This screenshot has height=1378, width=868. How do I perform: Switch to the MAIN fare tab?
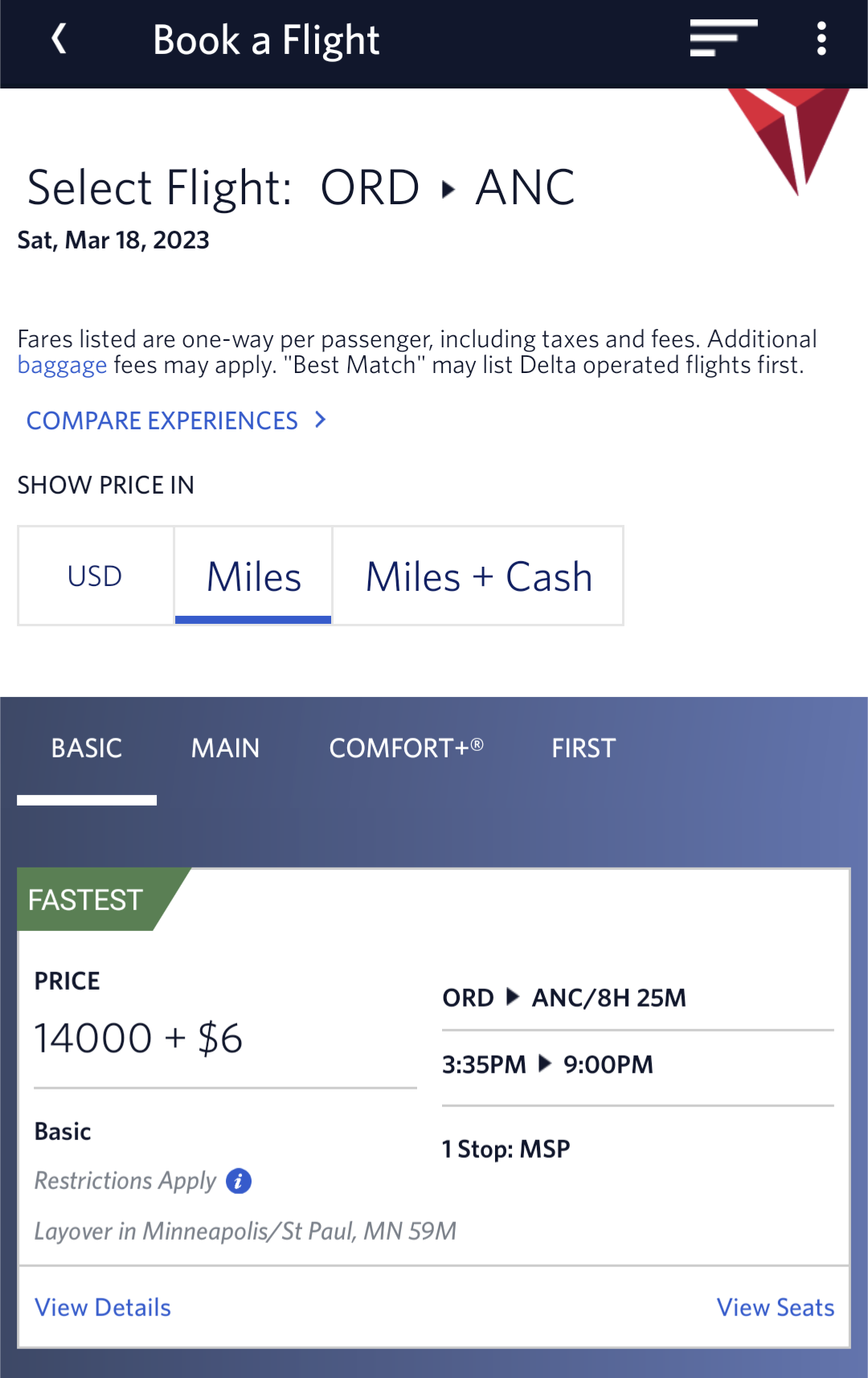[x=226, y=748]
